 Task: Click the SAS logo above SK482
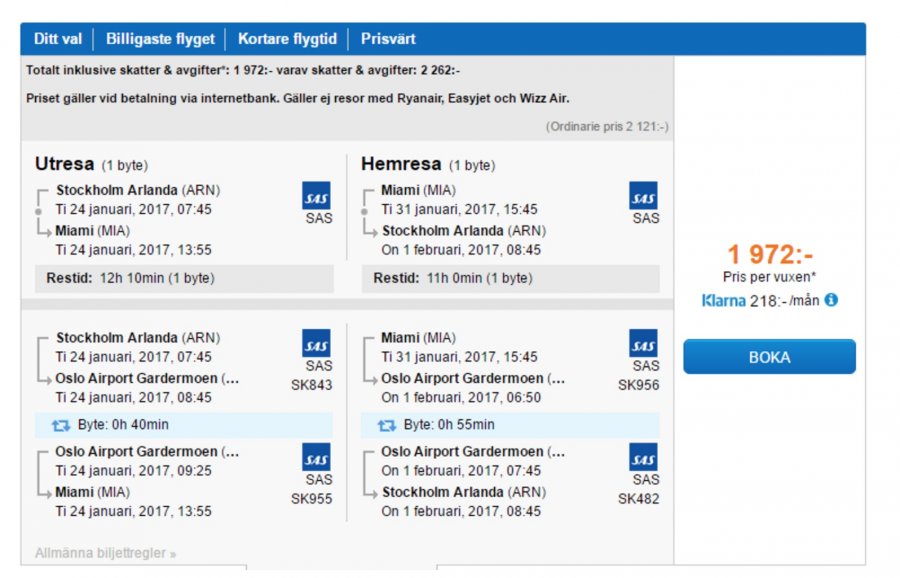[643, 457]
